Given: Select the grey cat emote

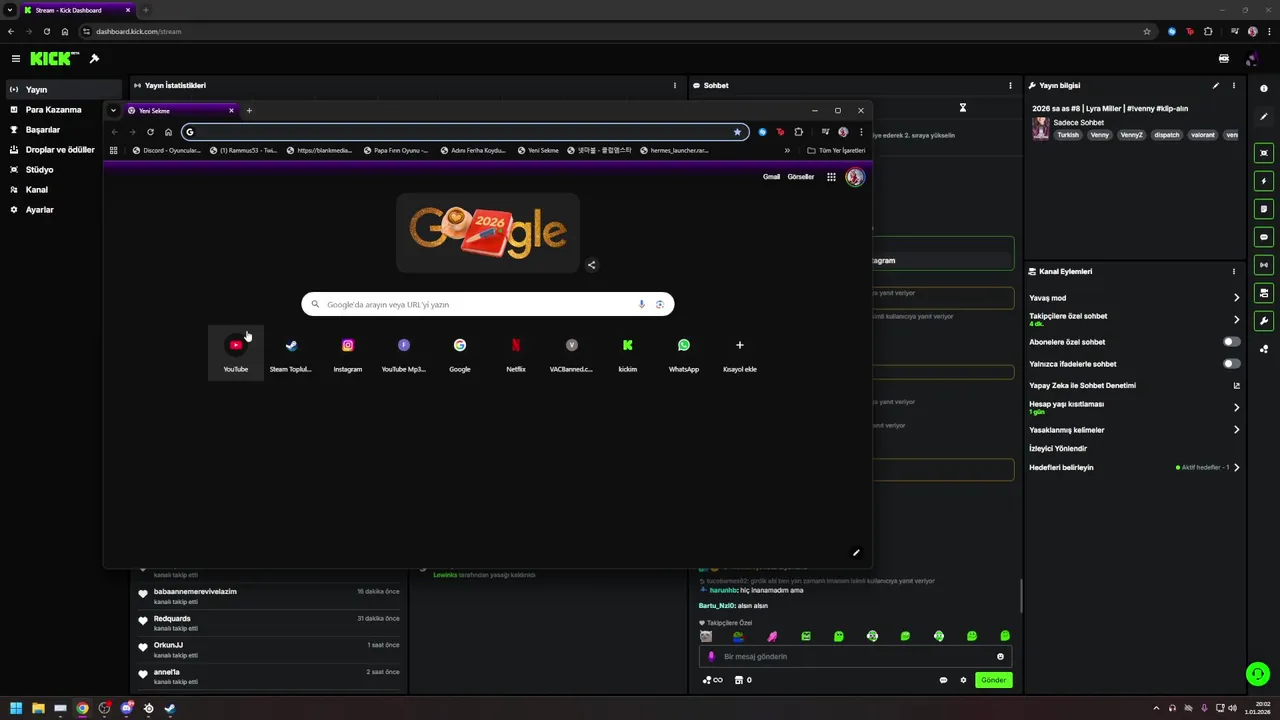Looking at the screenshot, I should coord(706,636).
